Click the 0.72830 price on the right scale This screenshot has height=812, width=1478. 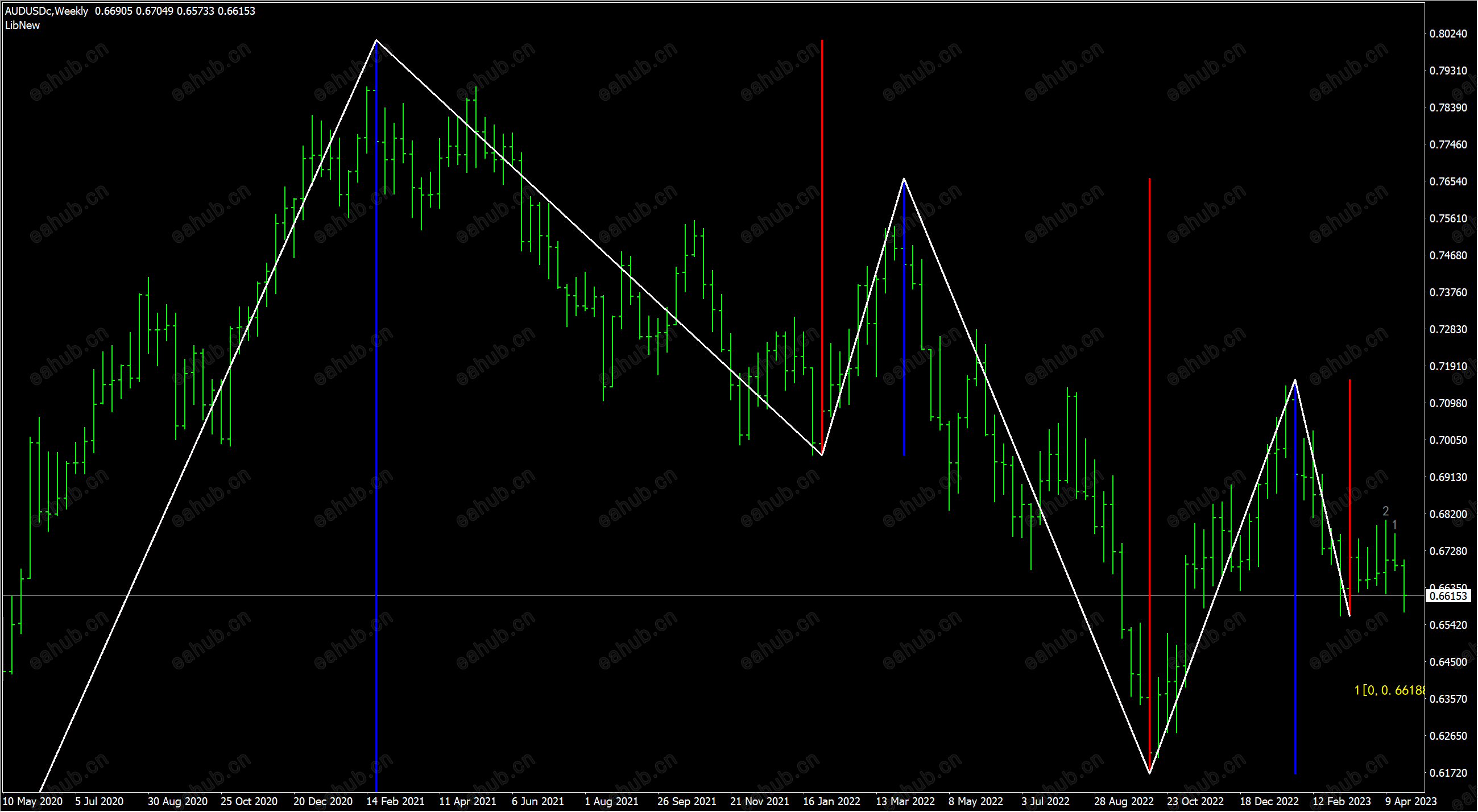coord(1448,329)
